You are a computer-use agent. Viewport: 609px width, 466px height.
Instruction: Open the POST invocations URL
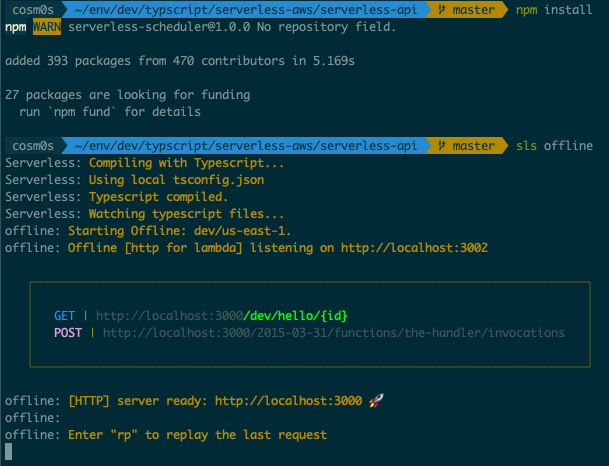point(333,333)
